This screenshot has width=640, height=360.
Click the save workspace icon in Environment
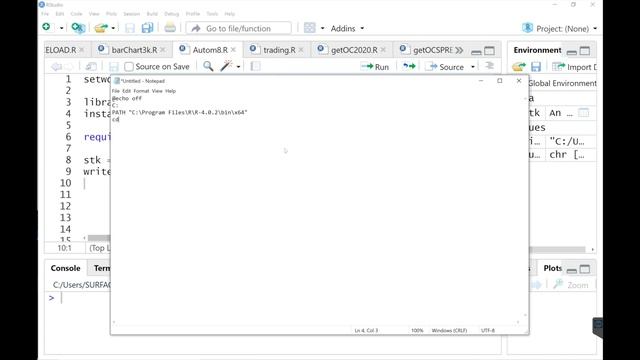tap(536, 67)
